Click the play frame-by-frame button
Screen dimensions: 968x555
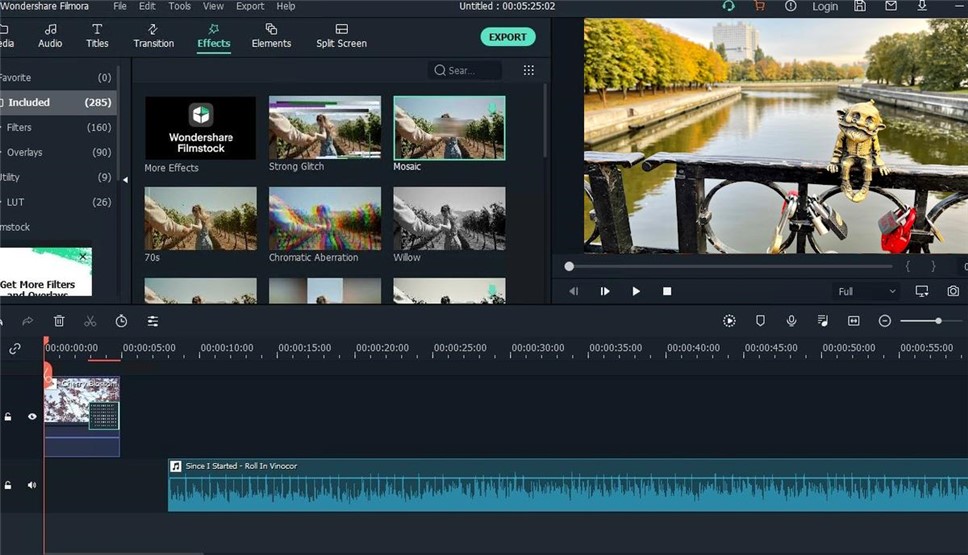(x=605, y=291)
